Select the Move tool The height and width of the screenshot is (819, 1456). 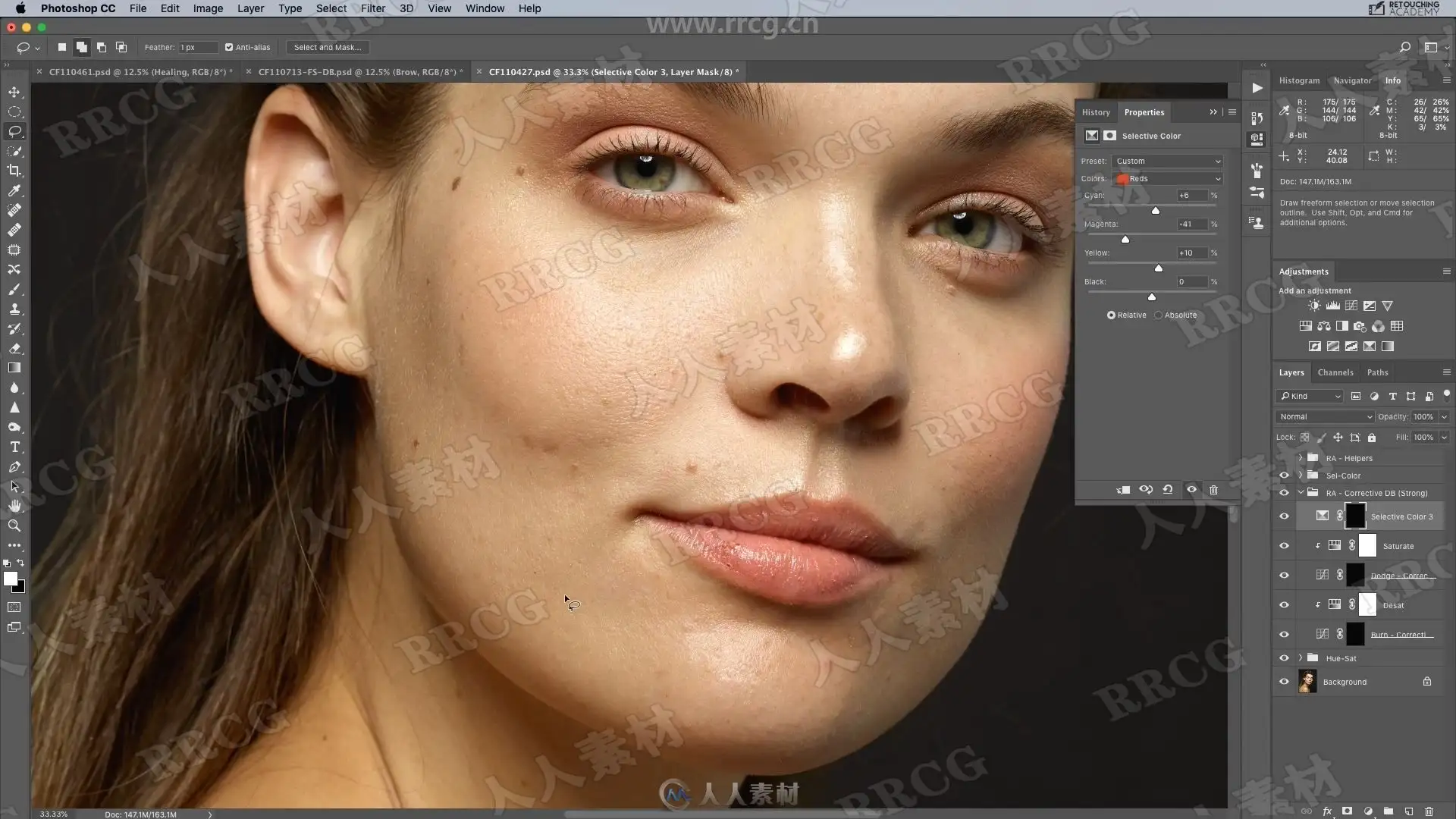pos(14,92)
